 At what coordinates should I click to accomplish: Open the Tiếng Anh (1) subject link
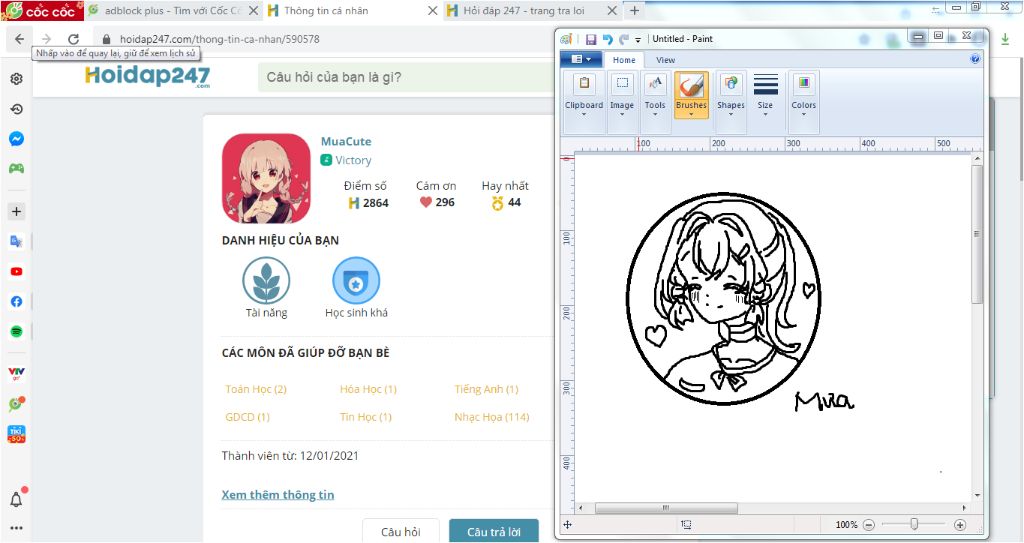[487, 389]
